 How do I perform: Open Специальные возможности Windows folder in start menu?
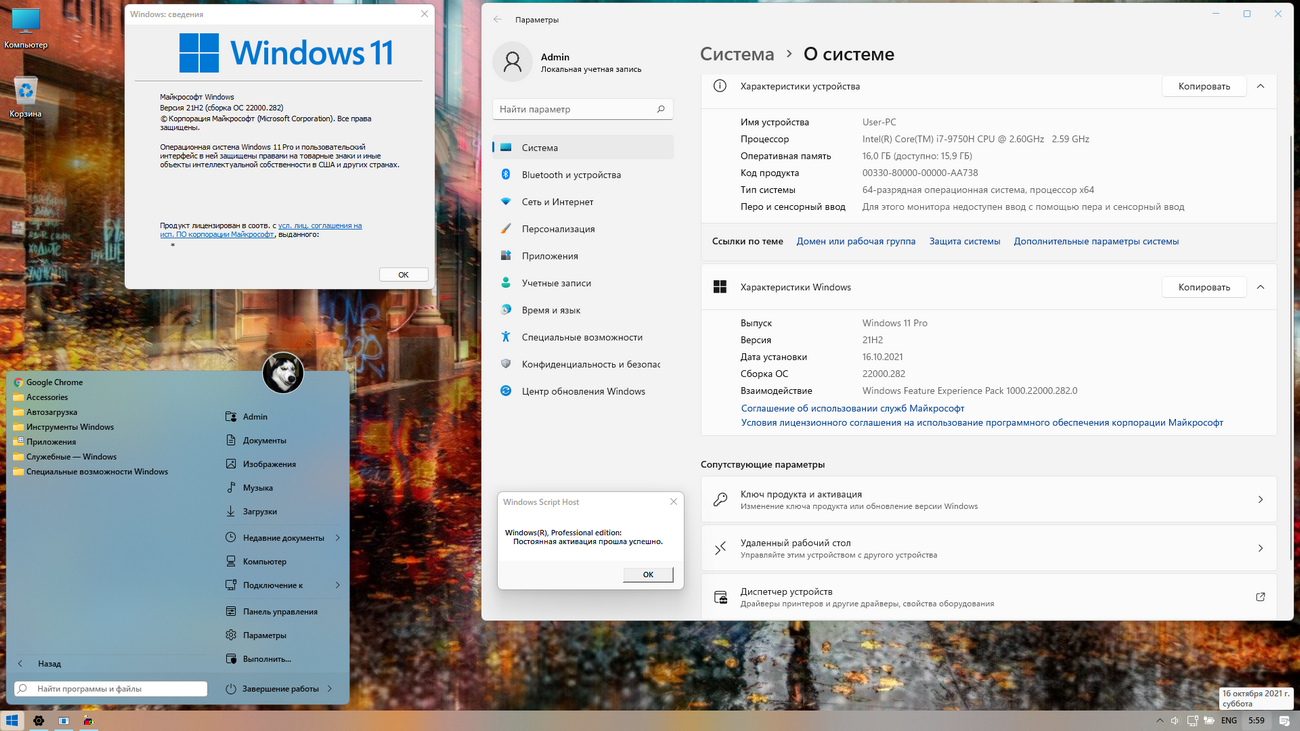tap(91, 471)
